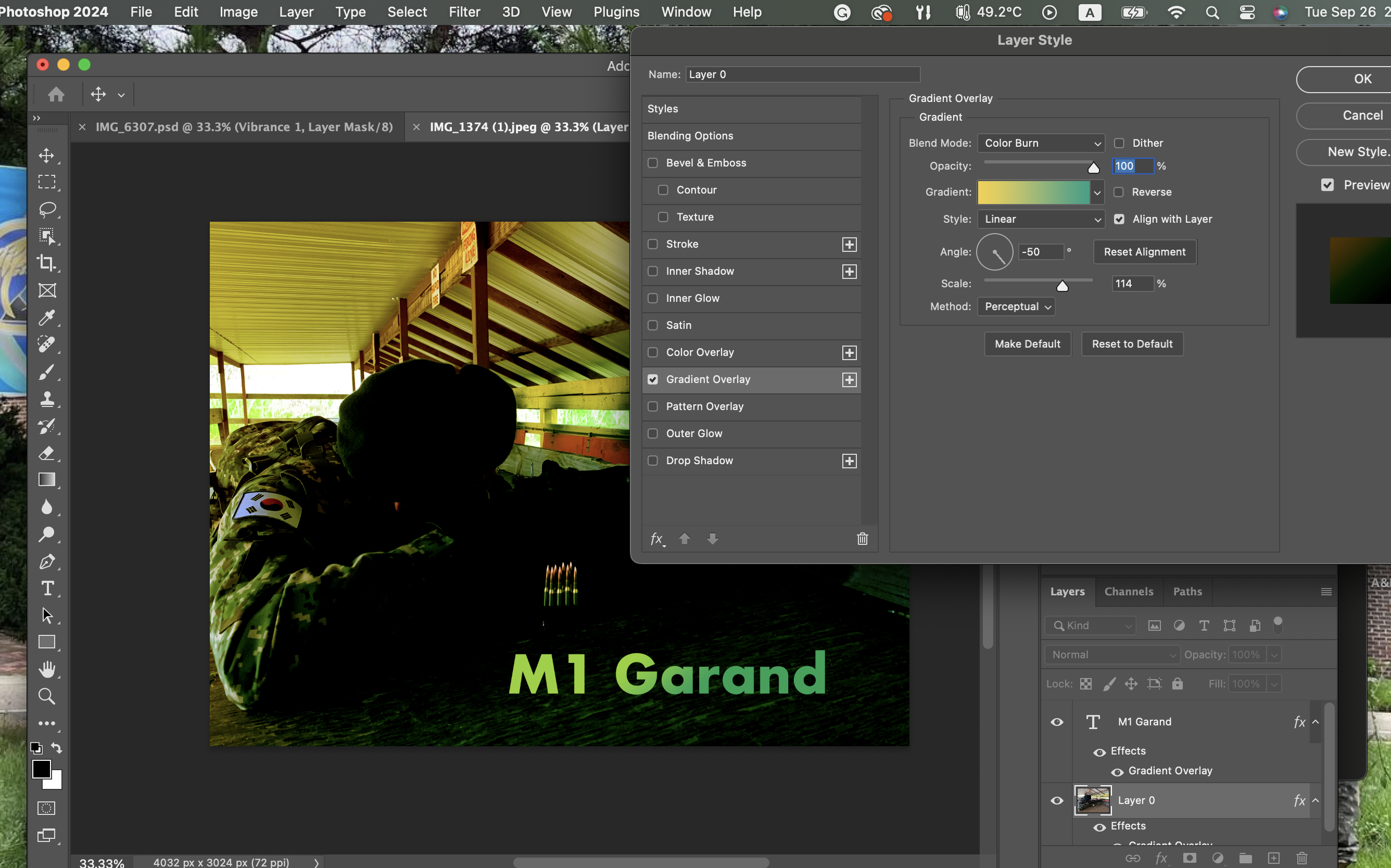Image resolution: width=1391 pixels, height=868 pixels.
Task: Select the Eraser tool
Action: (x=47, y=454)
